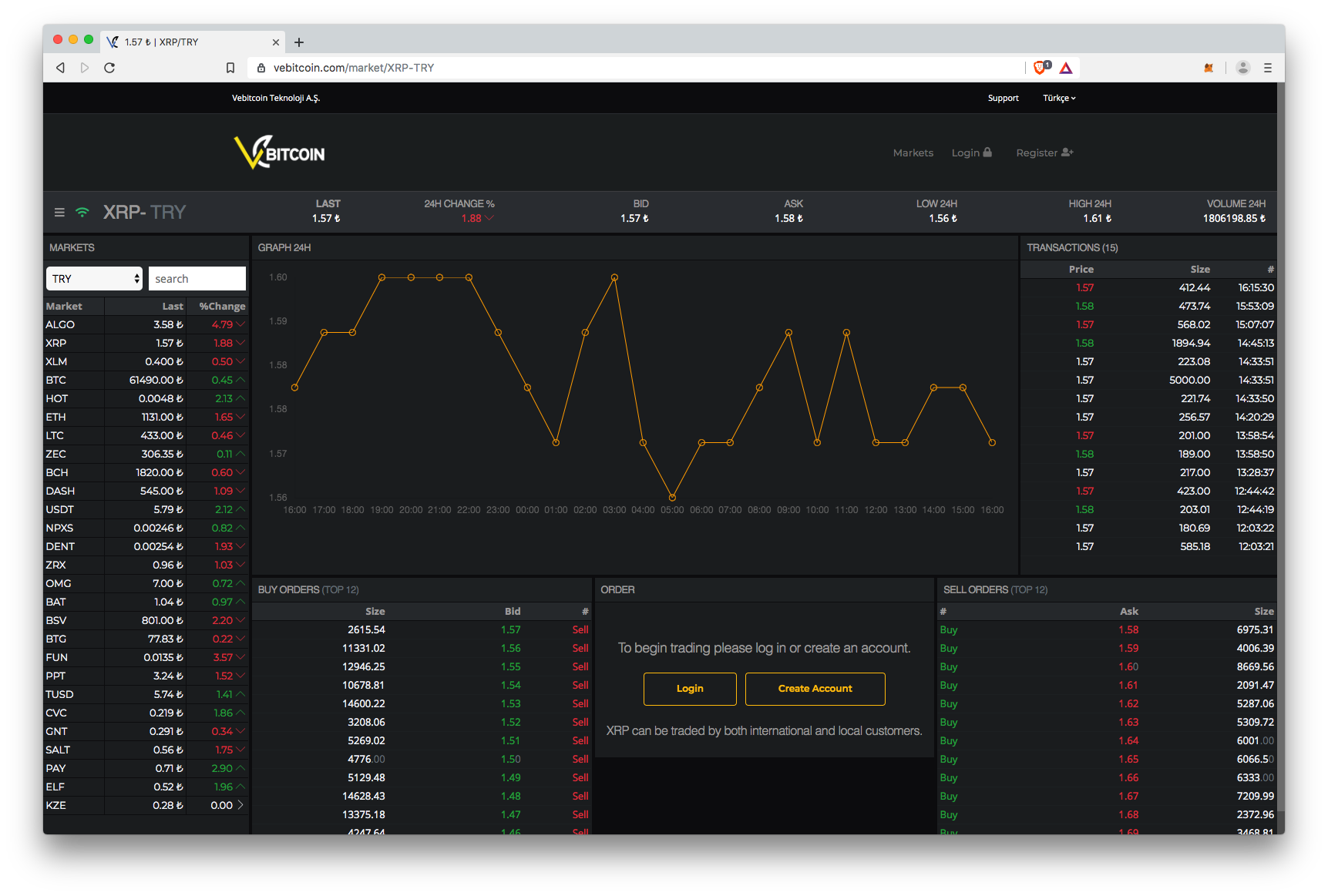Click Buy on the 1.65 ask row
Image resolution: width=1328 pixels, height=896 pixels.
click(x=949, y=759)
